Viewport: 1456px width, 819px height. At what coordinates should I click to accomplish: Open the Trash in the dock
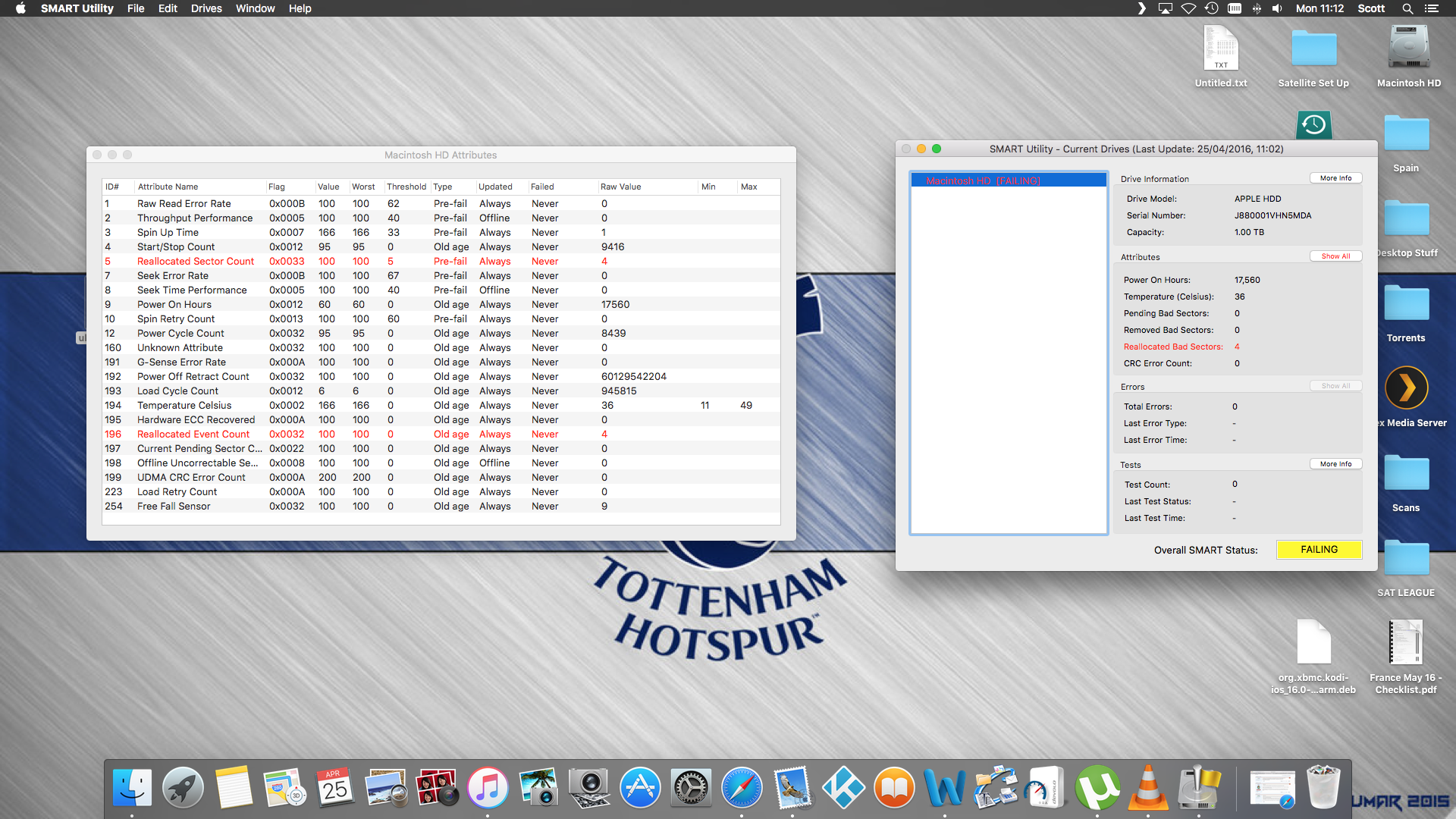[1323, 788]
